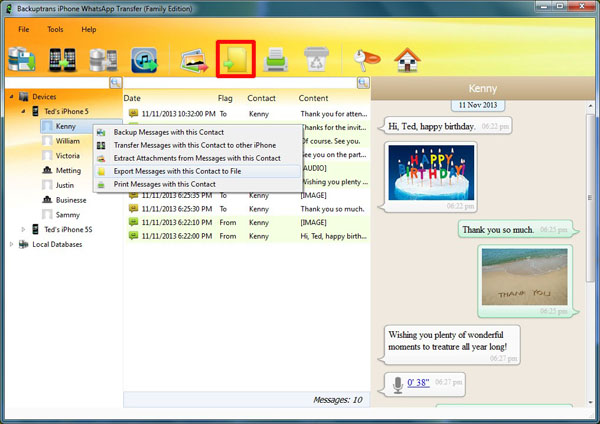
Task: Choose Print Messages with this Contact
Action: click(197, 184)
